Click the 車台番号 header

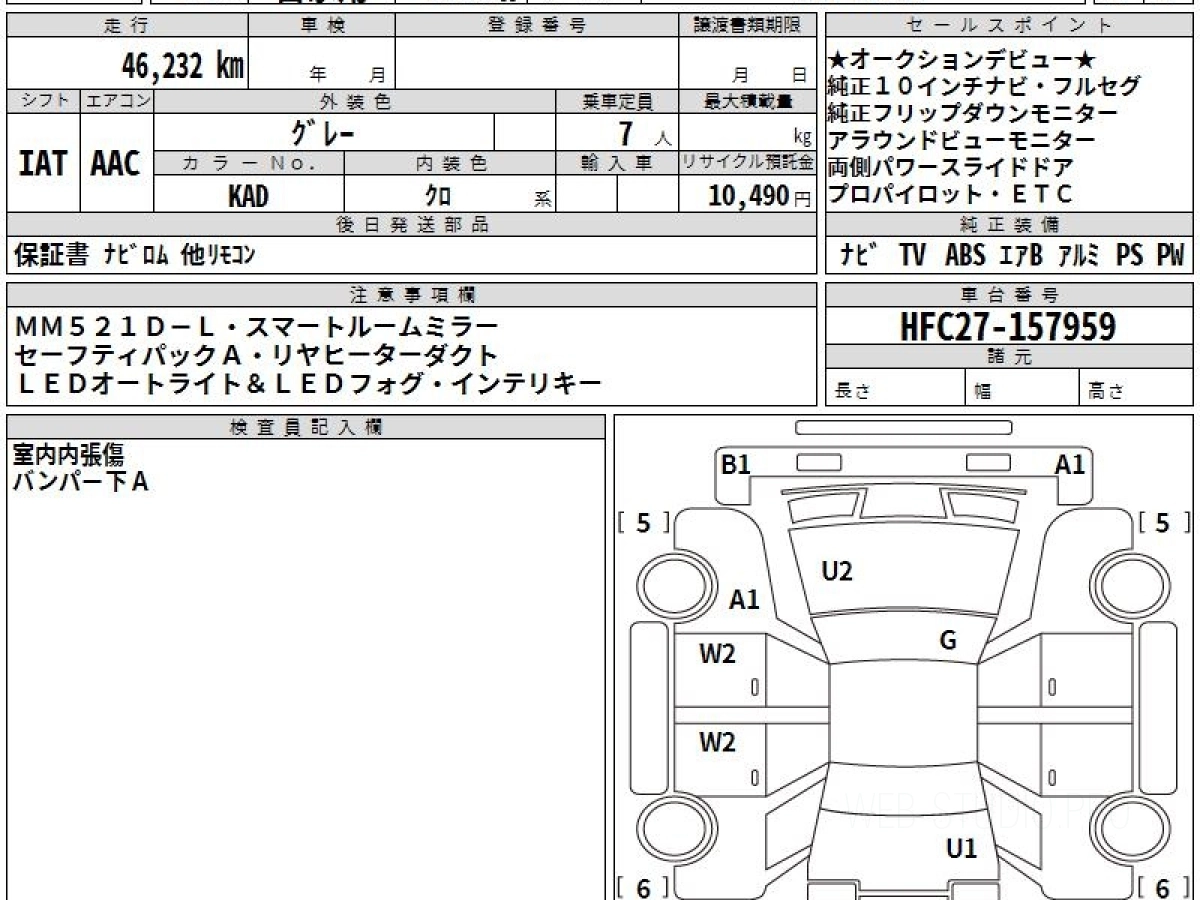click(x=1008, y=295)
